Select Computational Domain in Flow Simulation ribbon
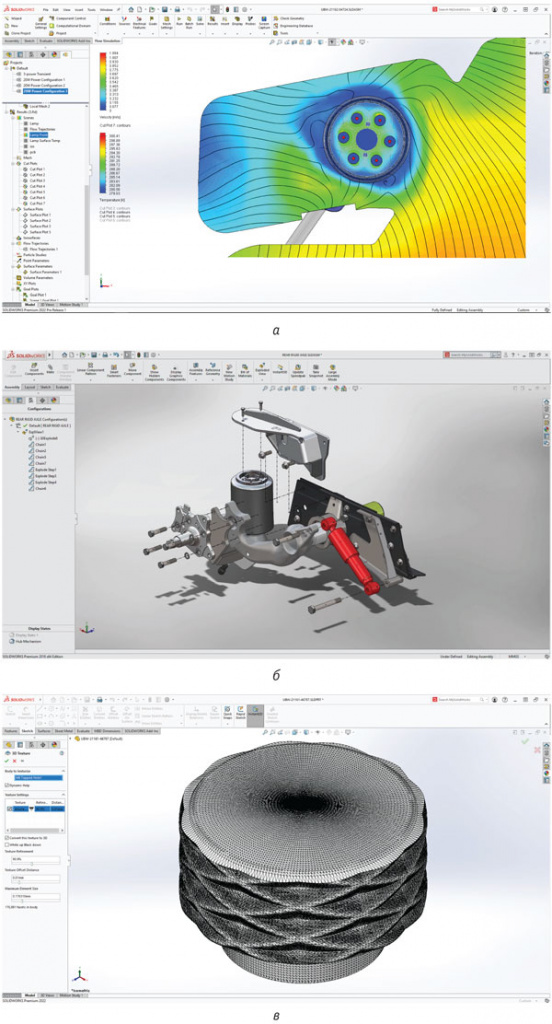Viewport: 552px width, 1024px height. point(71,25)
